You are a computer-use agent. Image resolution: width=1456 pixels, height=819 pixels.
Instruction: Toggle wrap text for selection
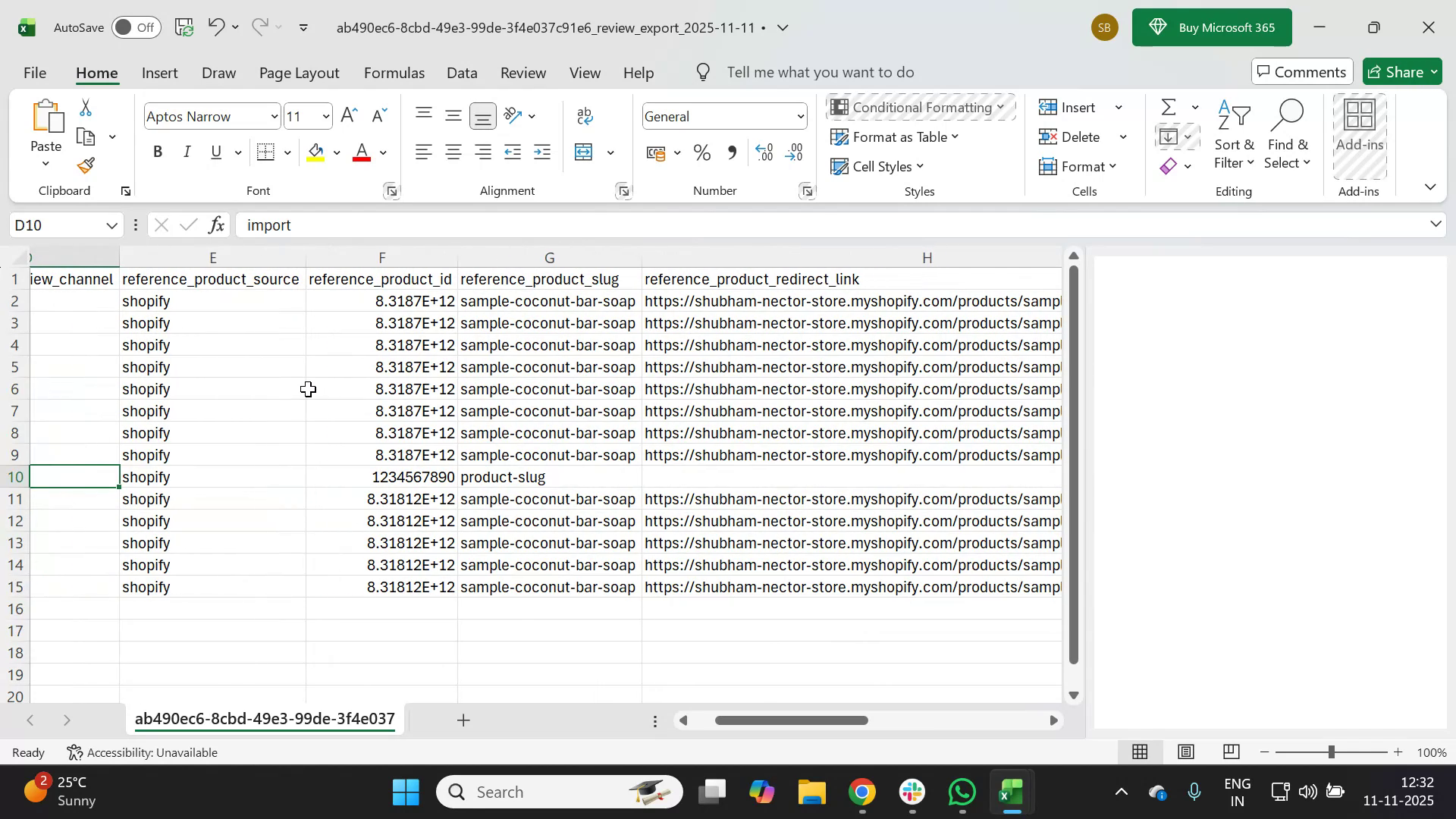[584, 115]
